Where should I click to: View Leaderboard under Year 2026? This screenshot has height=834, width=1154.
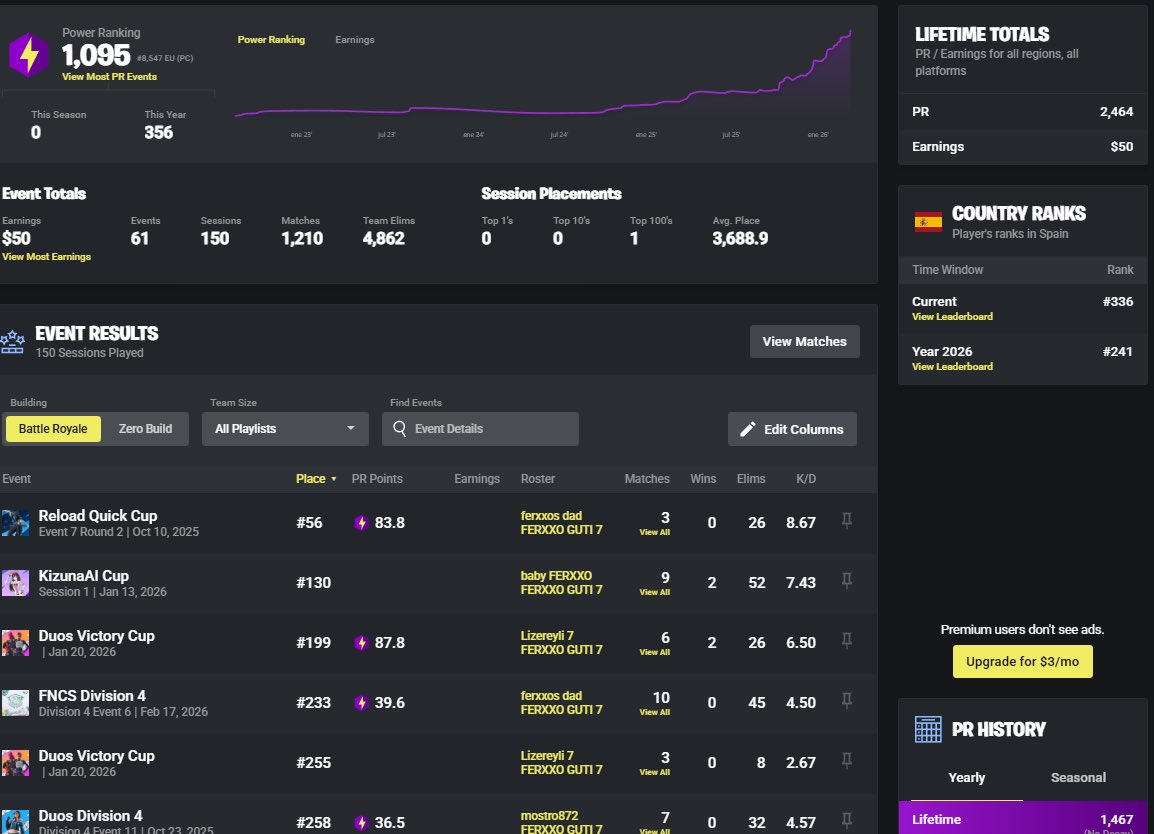952,367
